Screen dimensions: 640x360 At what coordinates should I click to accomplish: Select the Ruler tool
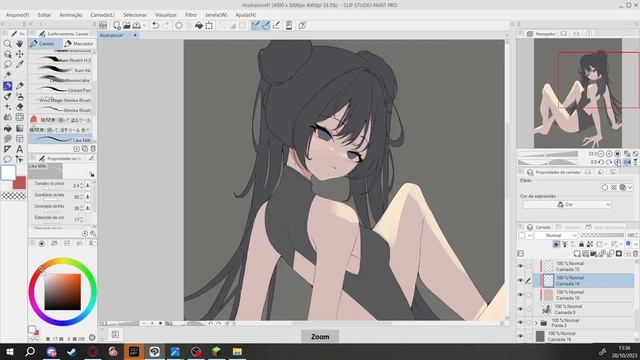point(7,149)
